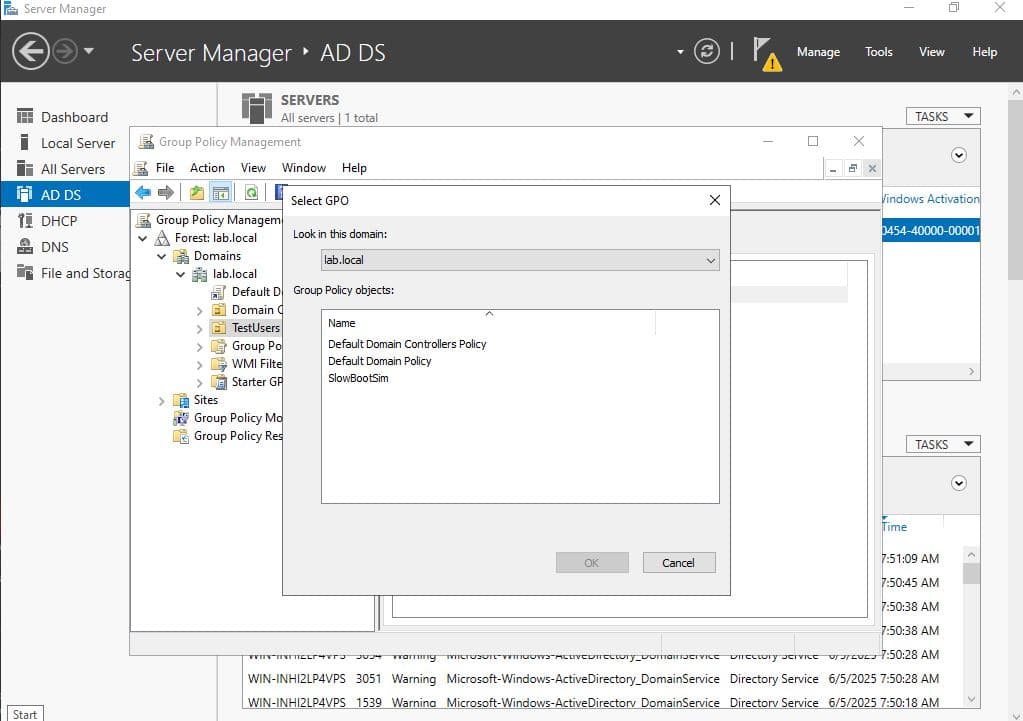1023x721 pixels.
Task: Open the notifications flag with warning
Action: click(766, 53)
